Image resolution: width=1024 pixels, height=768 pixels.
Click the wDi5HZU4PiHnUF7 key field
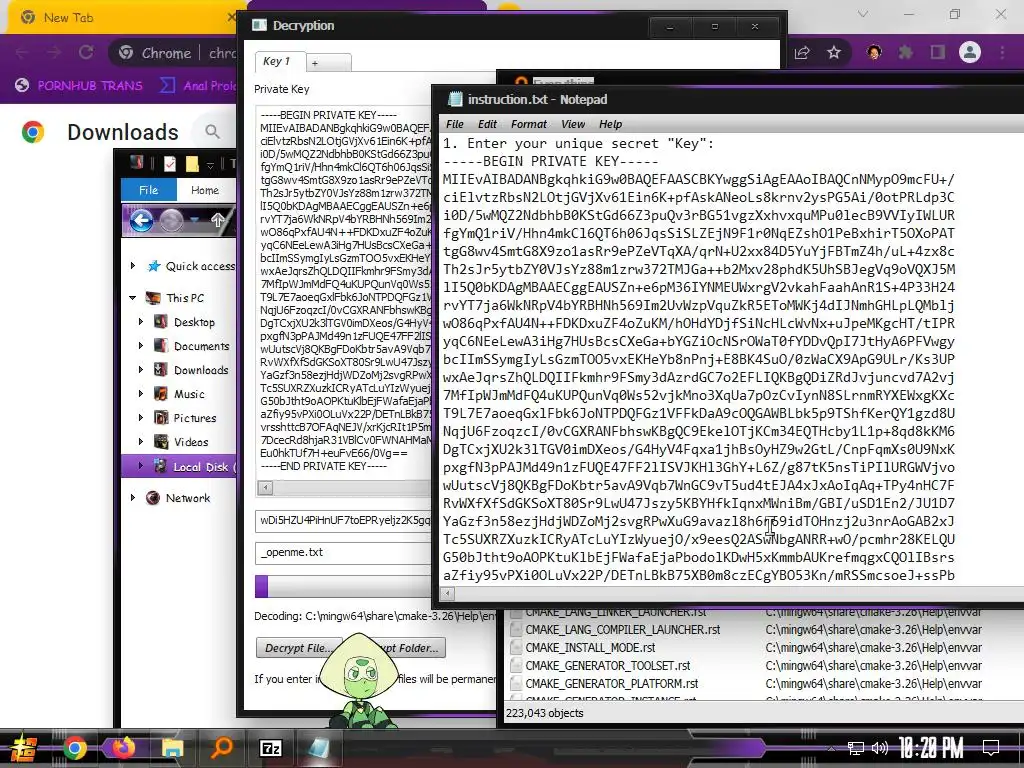pos(343,520)
